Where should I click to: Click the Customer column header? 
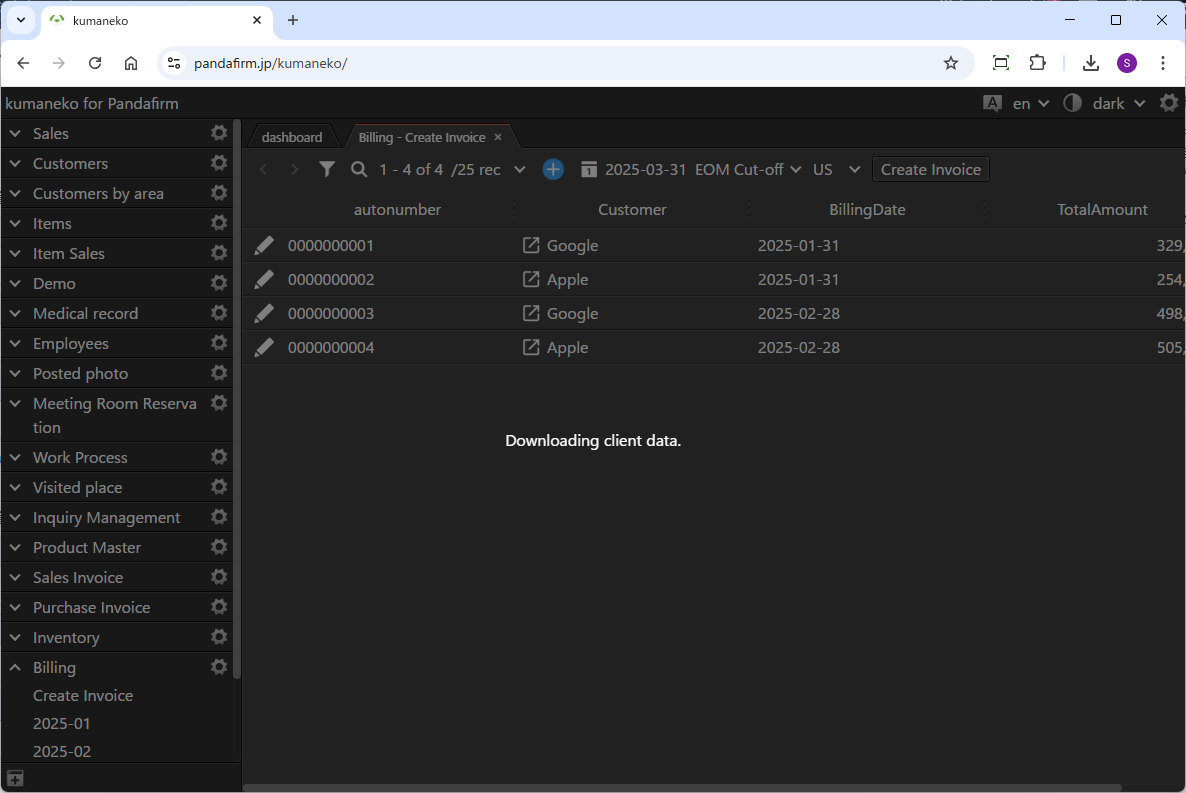tap(632, 209)
